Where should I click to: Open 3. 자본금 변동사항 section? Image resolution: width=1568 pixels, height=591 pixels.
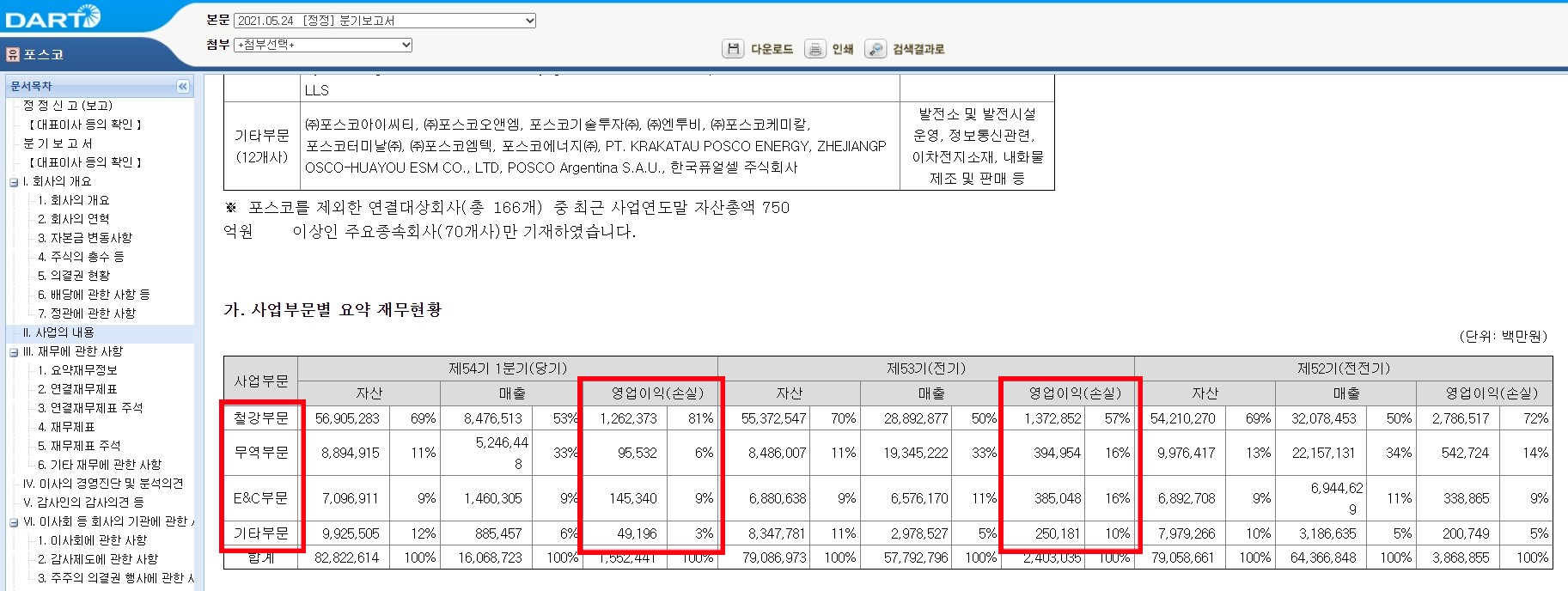click(x=85, y=238)
